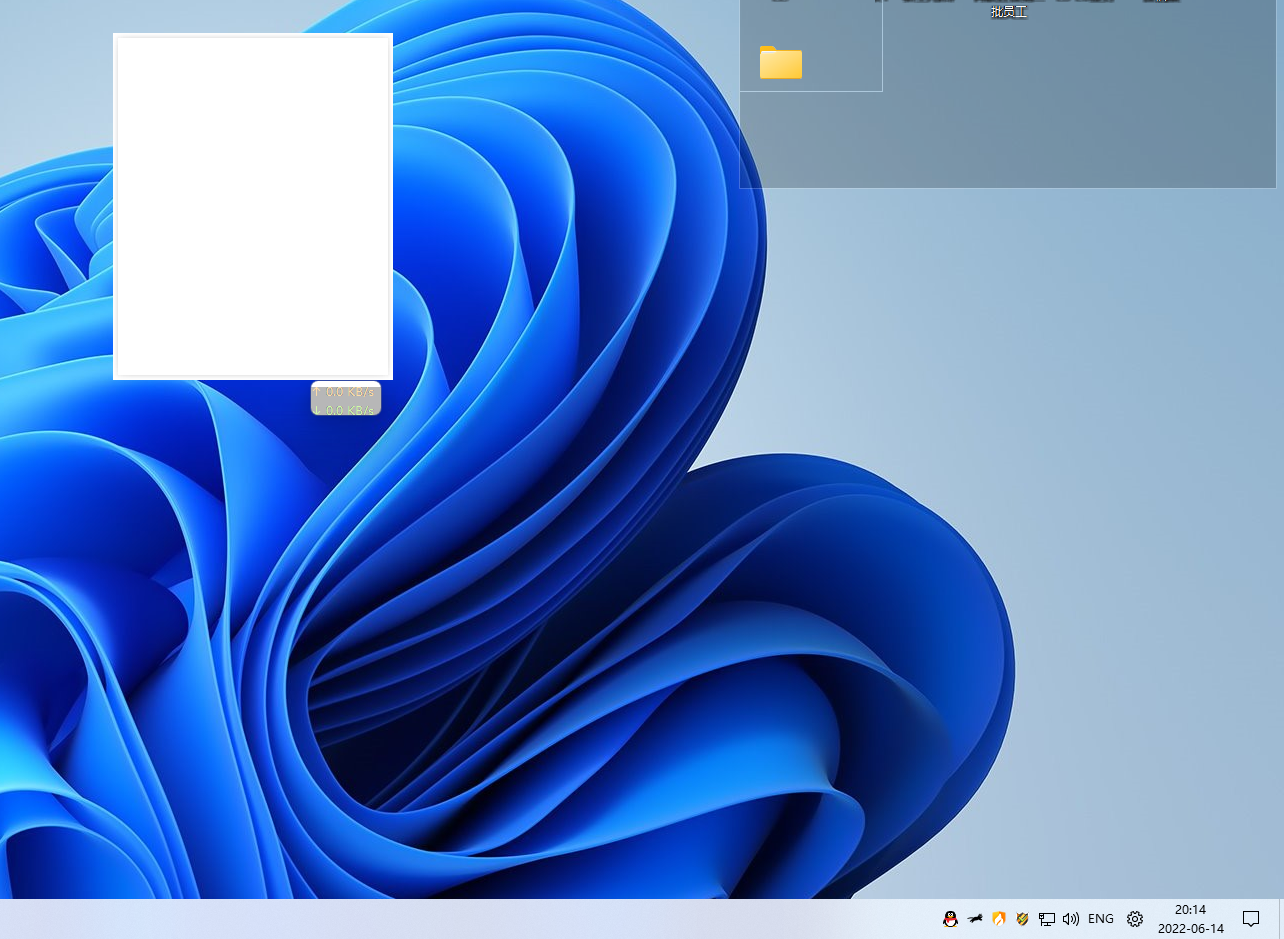The width and height of the screenshot is (1284, 939).
Task: Open the network connection tray icon
Action: pyautogui.click(x=1047, y=918)
